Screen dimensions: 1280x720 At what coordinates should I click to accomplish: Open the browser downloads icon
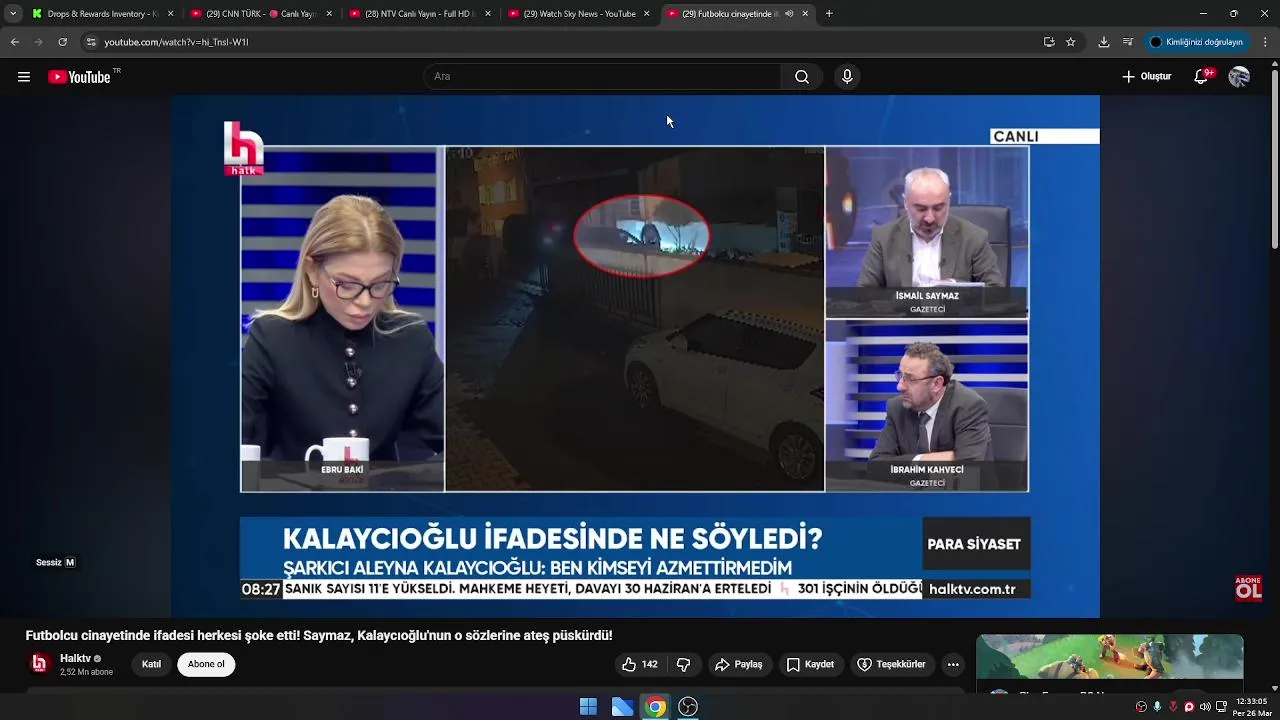[x=1104, y=42]
